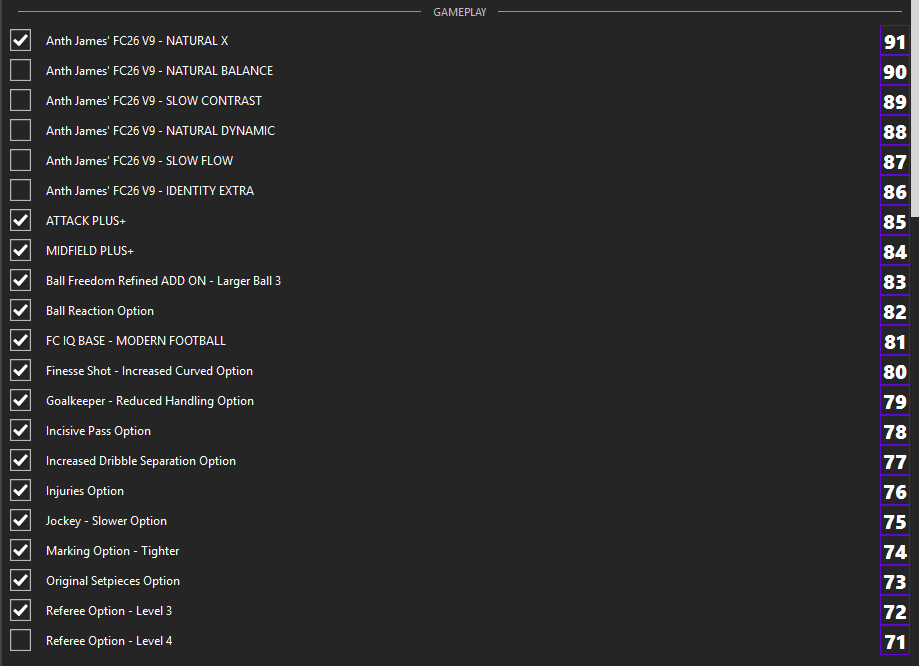Disable Goalkeeper Reduced Handling Option checkbox

pyautogui.click(x=21, y=400)
